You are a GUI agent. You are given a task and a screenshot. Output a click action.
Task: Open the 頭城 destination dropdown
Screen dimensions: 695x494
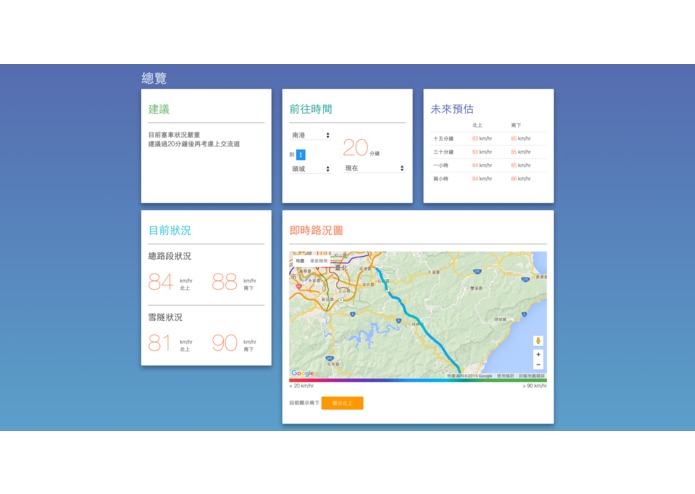point(310,169)
